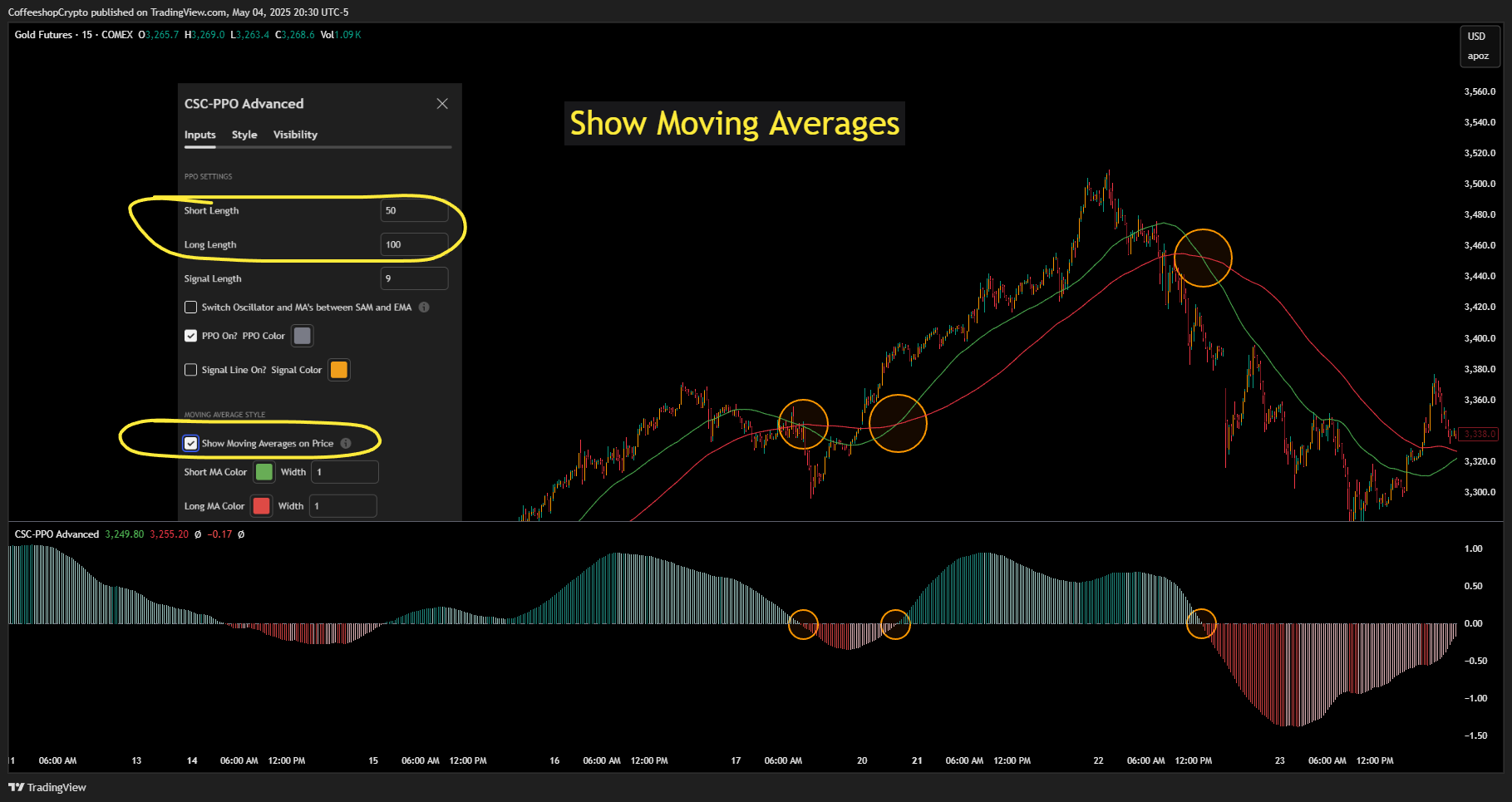The image size is (1512, 802).
Task: Click the 3,338.0 current price label
Action: click(1479, 434)
